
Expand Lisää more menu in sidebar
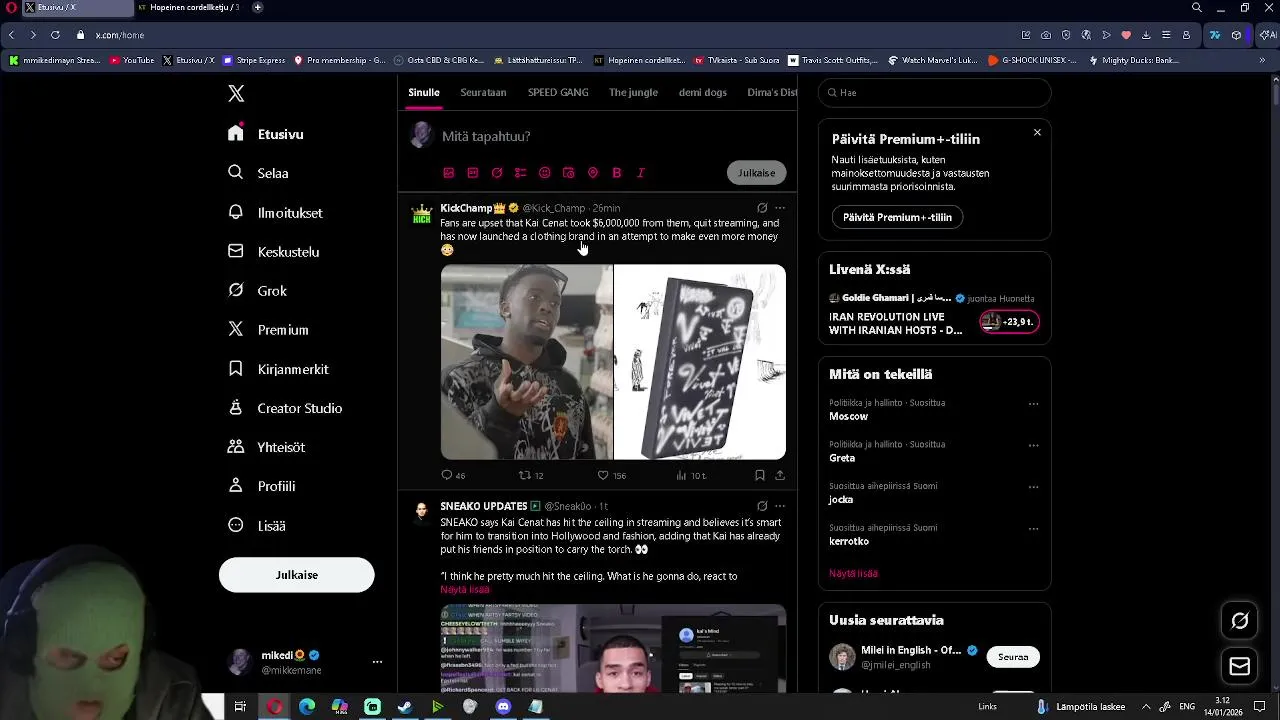click(x=256, y=525)
